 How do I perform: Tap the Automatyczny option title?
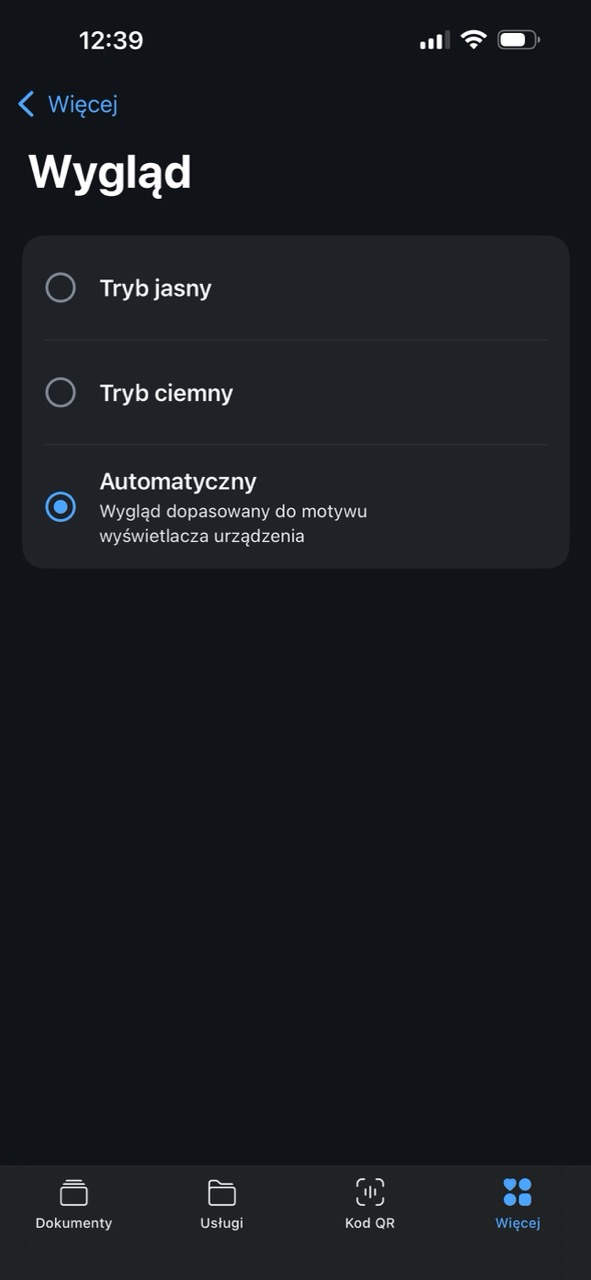point(178,481)
